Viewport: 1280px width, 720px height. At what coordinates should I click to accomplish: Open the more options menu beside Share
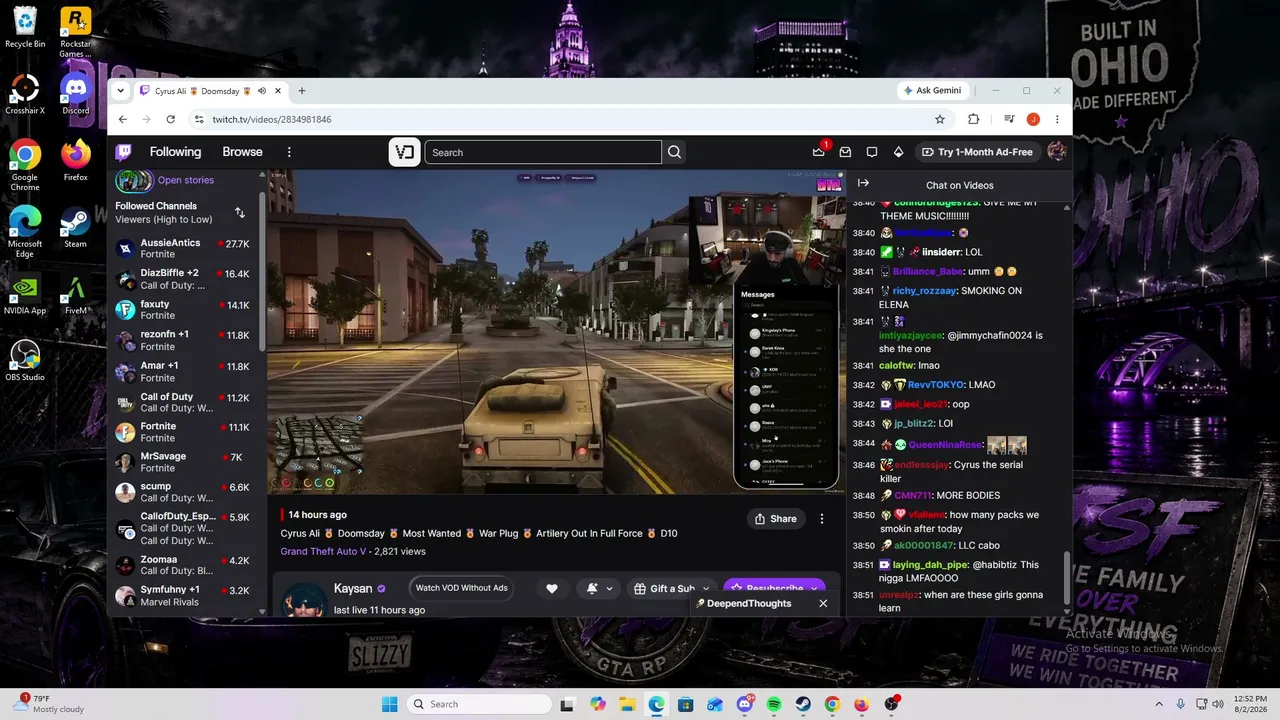pos(822,519)
